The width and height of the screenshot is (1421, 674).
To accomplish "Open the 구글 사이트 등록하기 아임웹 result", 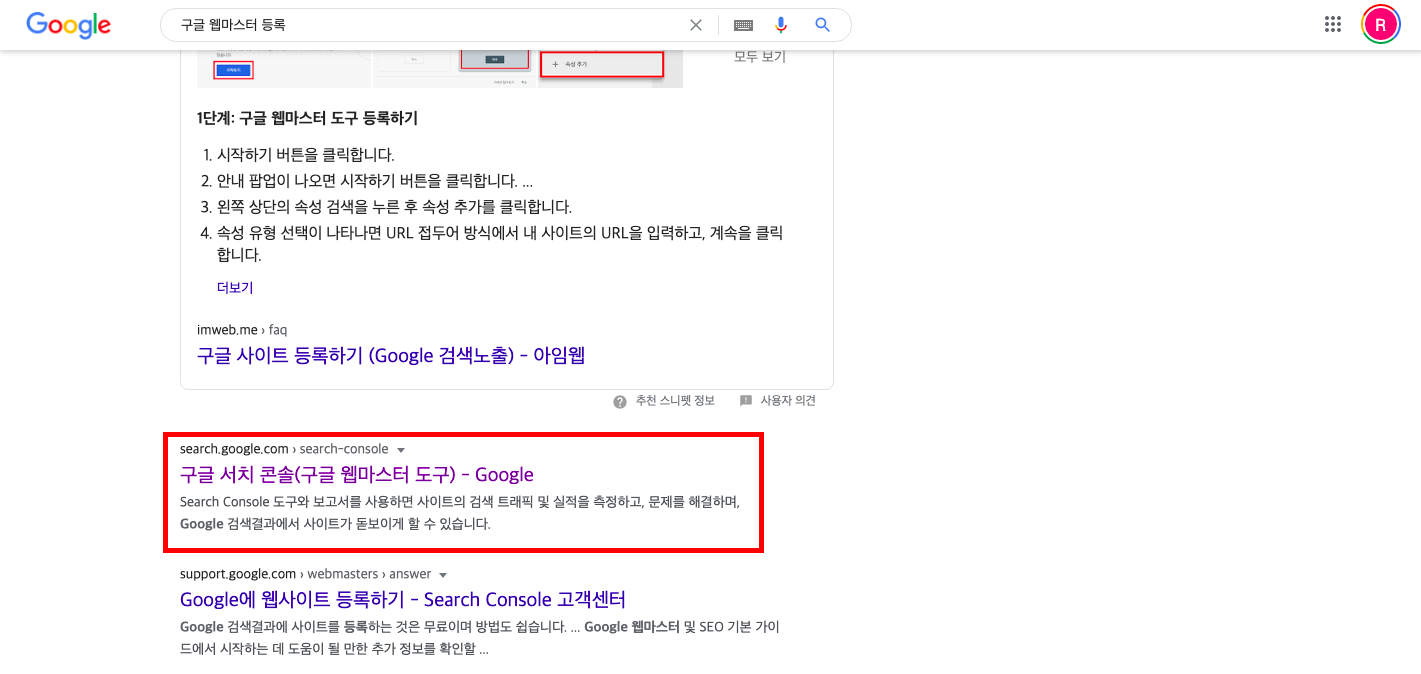I will (x=391, y=356).
